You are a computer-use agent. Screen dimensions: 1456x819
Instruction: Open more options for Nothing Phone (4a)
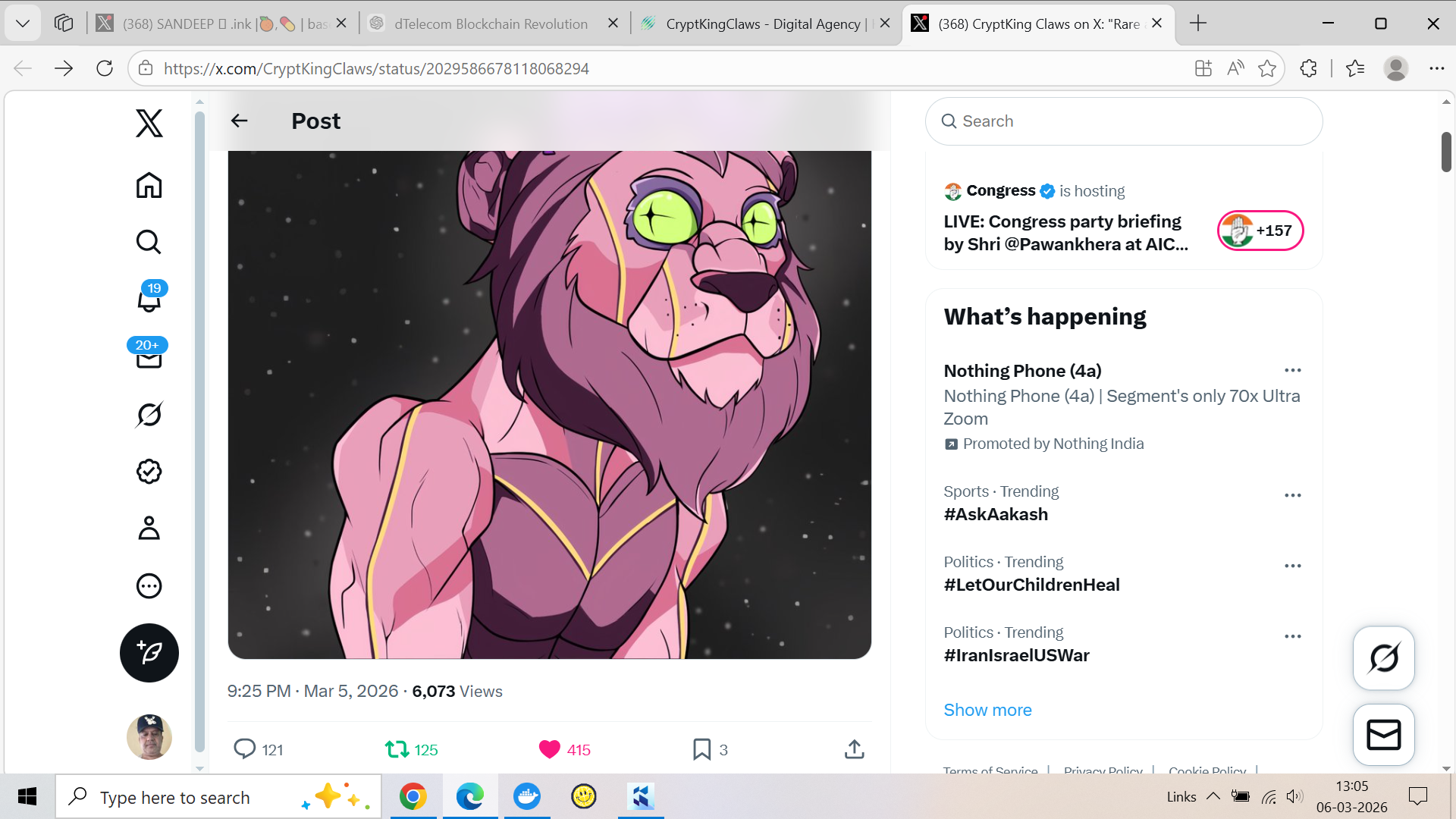point(1293,370)
